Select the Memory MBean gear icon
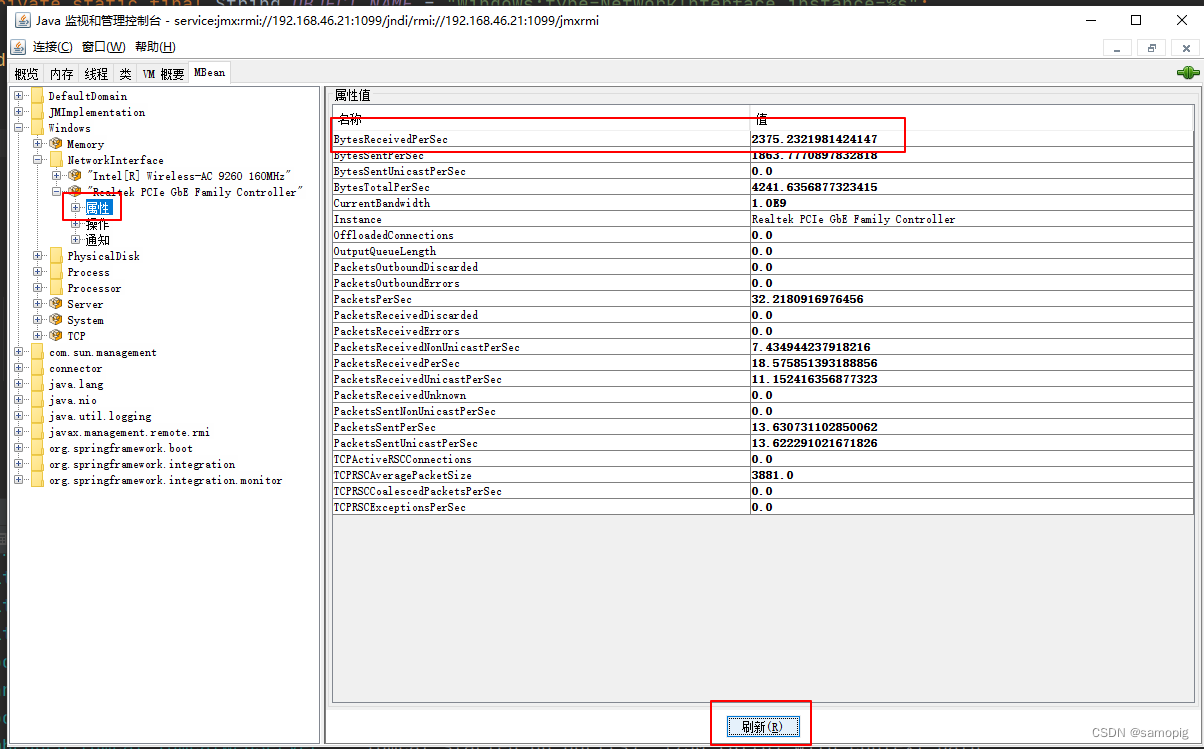The width and height of the screenshot is (1204, 749). click(54, 143)
